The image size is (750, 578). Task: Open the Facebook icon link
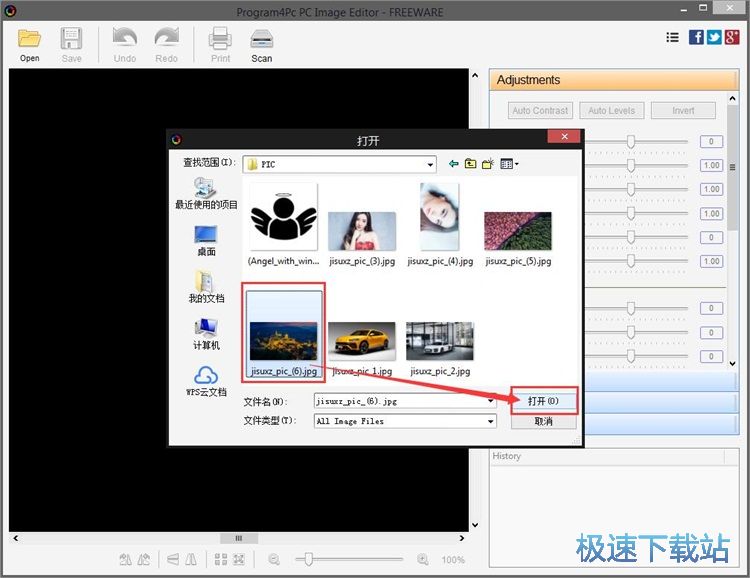click(696, 37)
